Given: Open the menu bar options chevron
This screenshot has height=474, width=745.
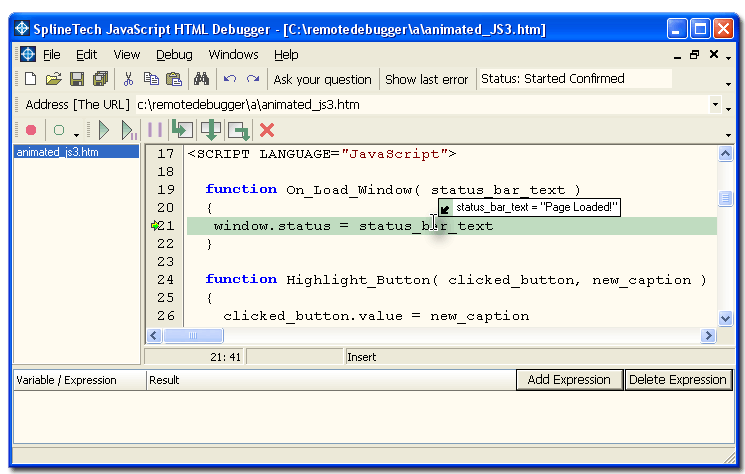Looking at the screenshot, I should (x=728, y=58).
